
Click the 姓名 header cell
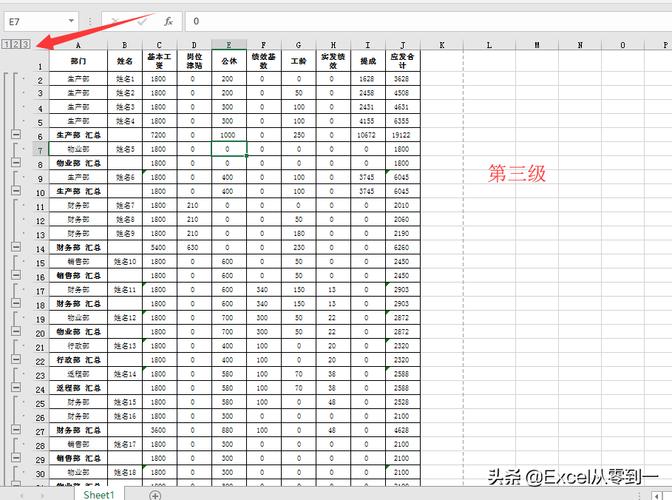(125, 61)
